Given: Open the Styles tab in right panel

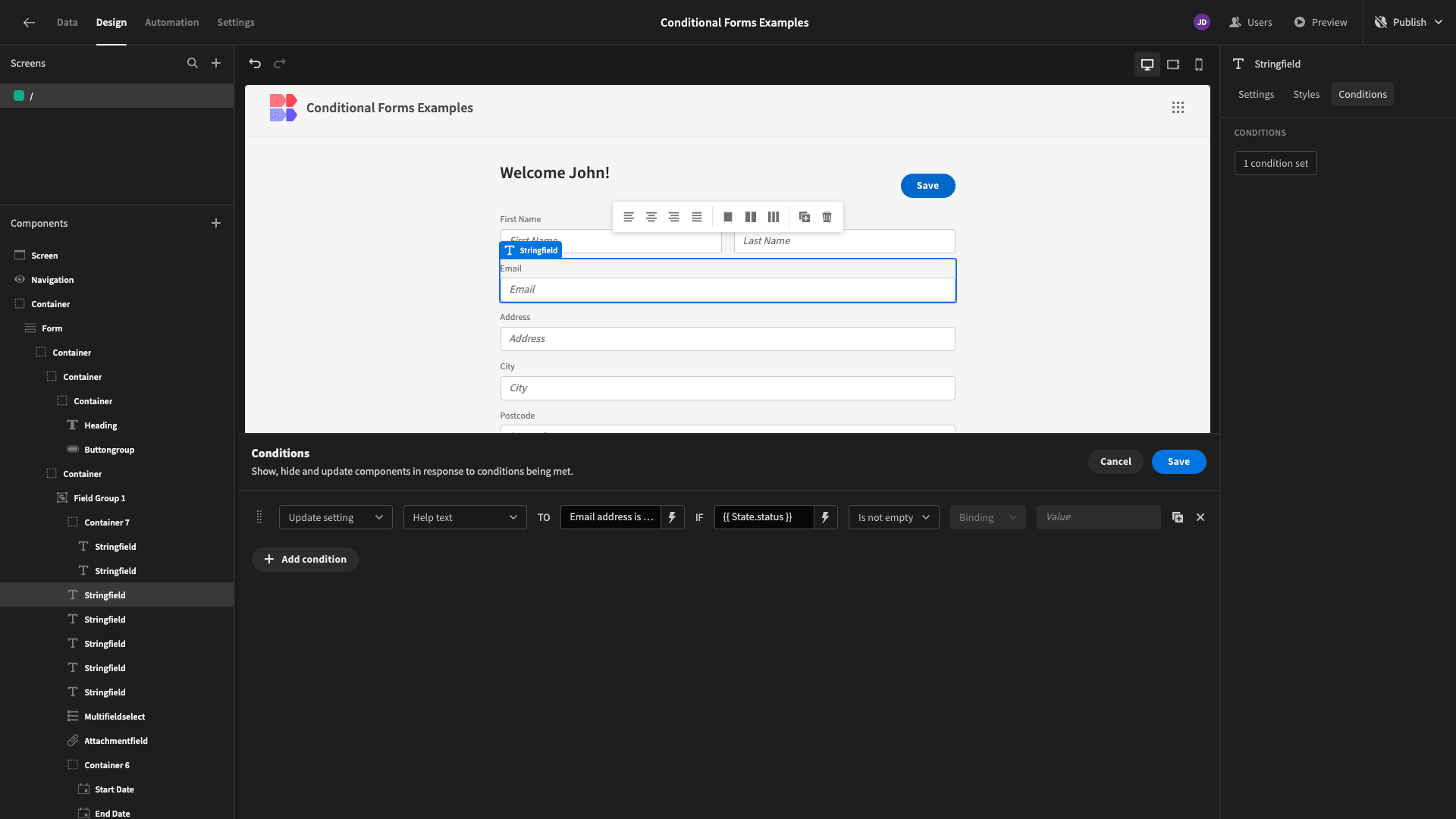Looking at the screenshot, I should 1307,94.
